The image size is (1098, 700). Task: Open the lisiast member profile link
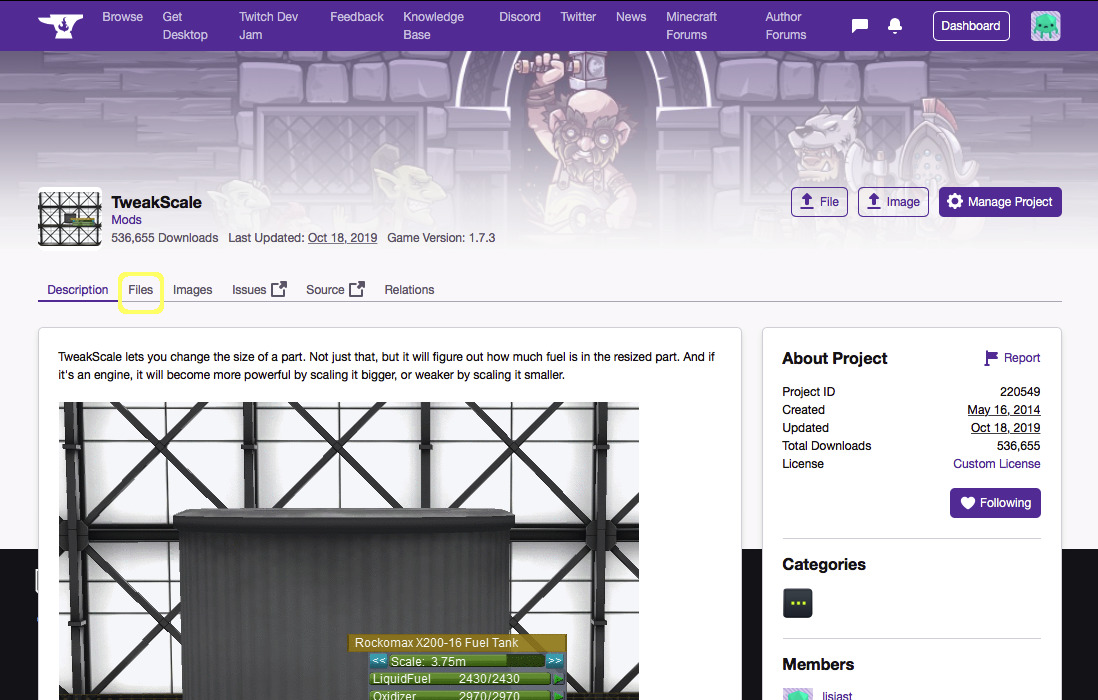coord(837,695)
